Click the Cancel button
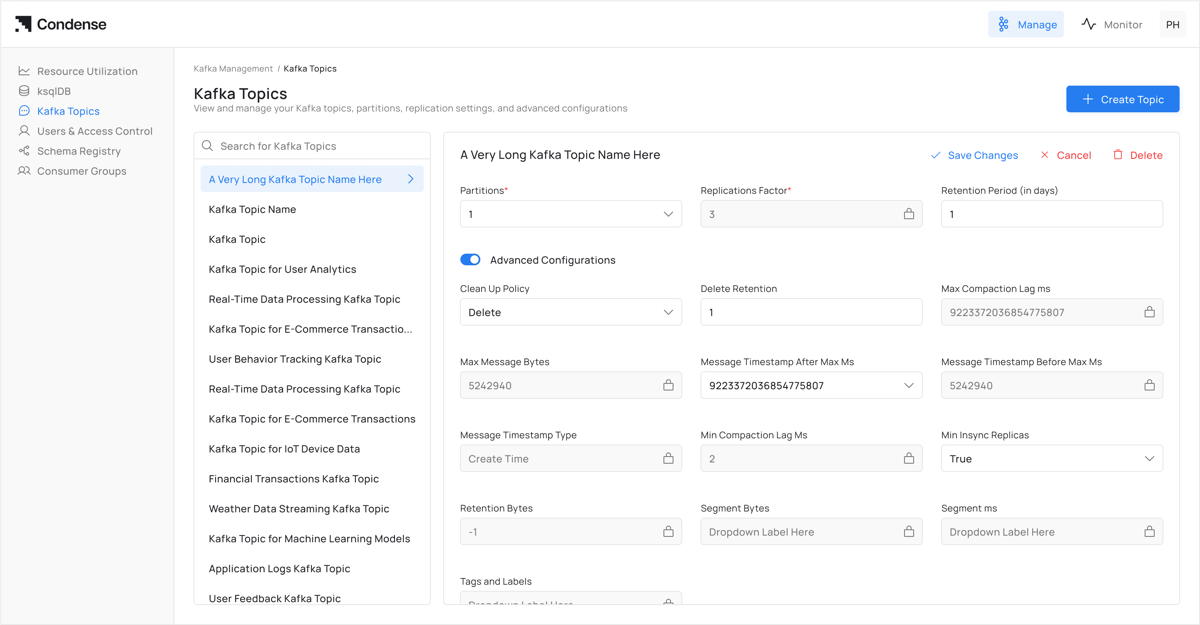 click(1065, 155)
